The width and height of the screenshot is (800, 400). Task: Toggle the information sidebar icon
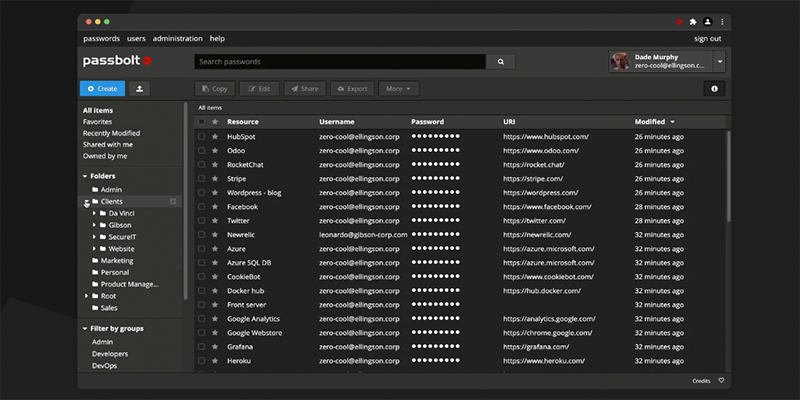click(x=714, y=89)
